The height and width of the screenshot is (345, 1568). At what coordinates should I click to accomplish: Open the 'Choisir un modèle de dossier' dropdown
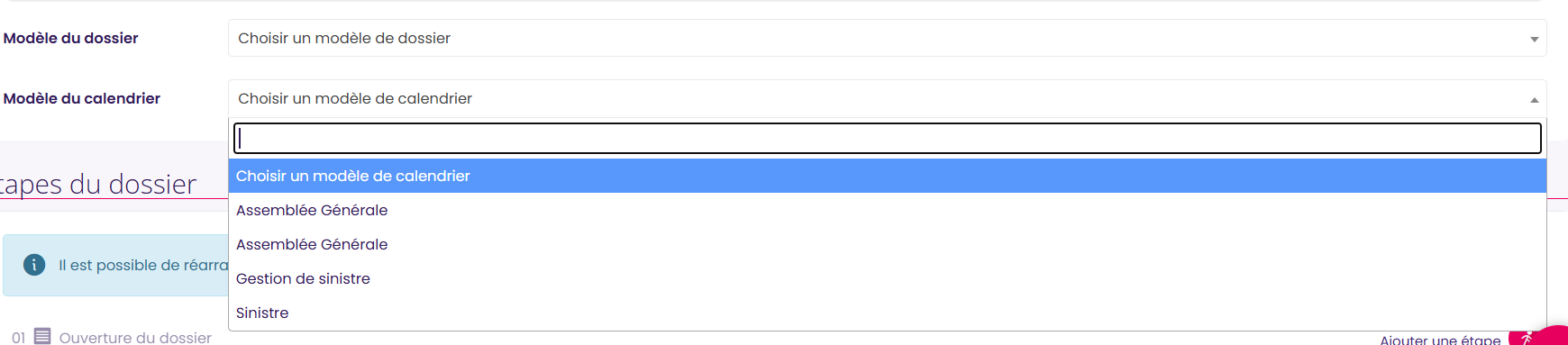click(x=887, y=38)
